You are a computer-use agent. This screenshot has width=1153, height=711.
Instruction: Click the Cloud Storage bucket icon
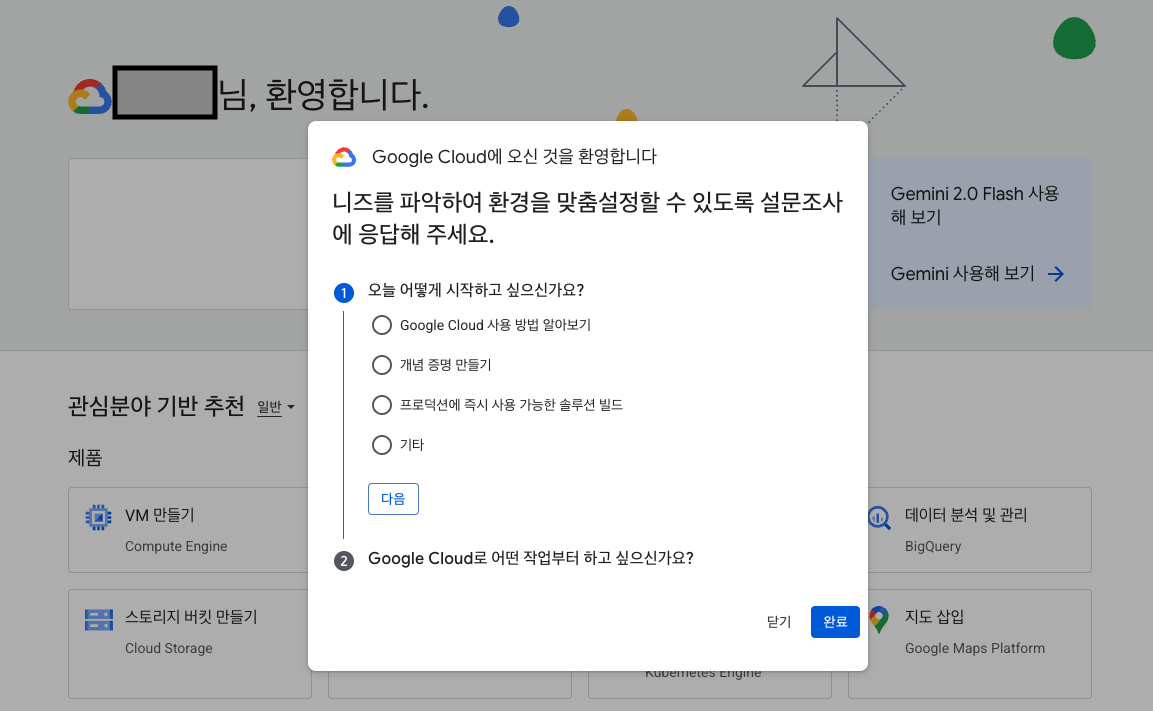tap(99, 620)
